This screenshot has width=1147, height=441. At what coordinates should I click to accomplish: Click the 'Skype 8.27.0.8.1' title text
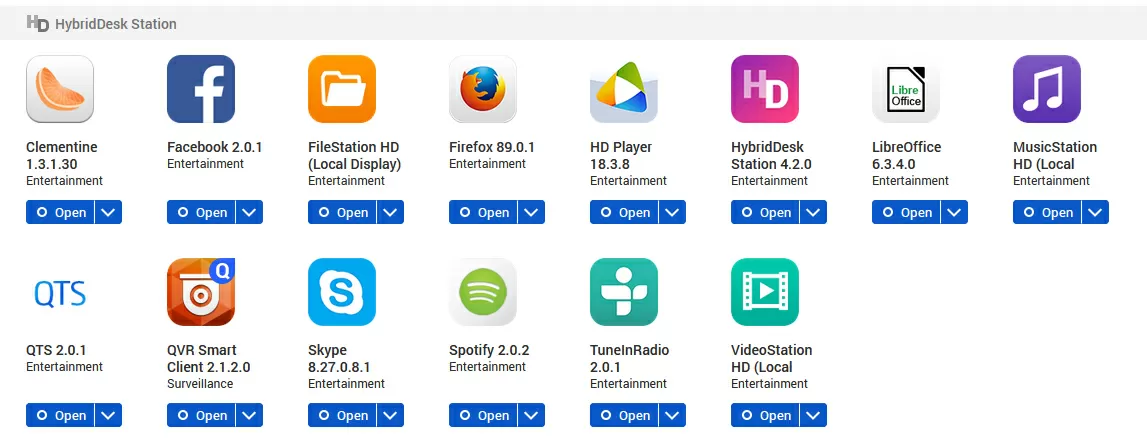point(339,358)
